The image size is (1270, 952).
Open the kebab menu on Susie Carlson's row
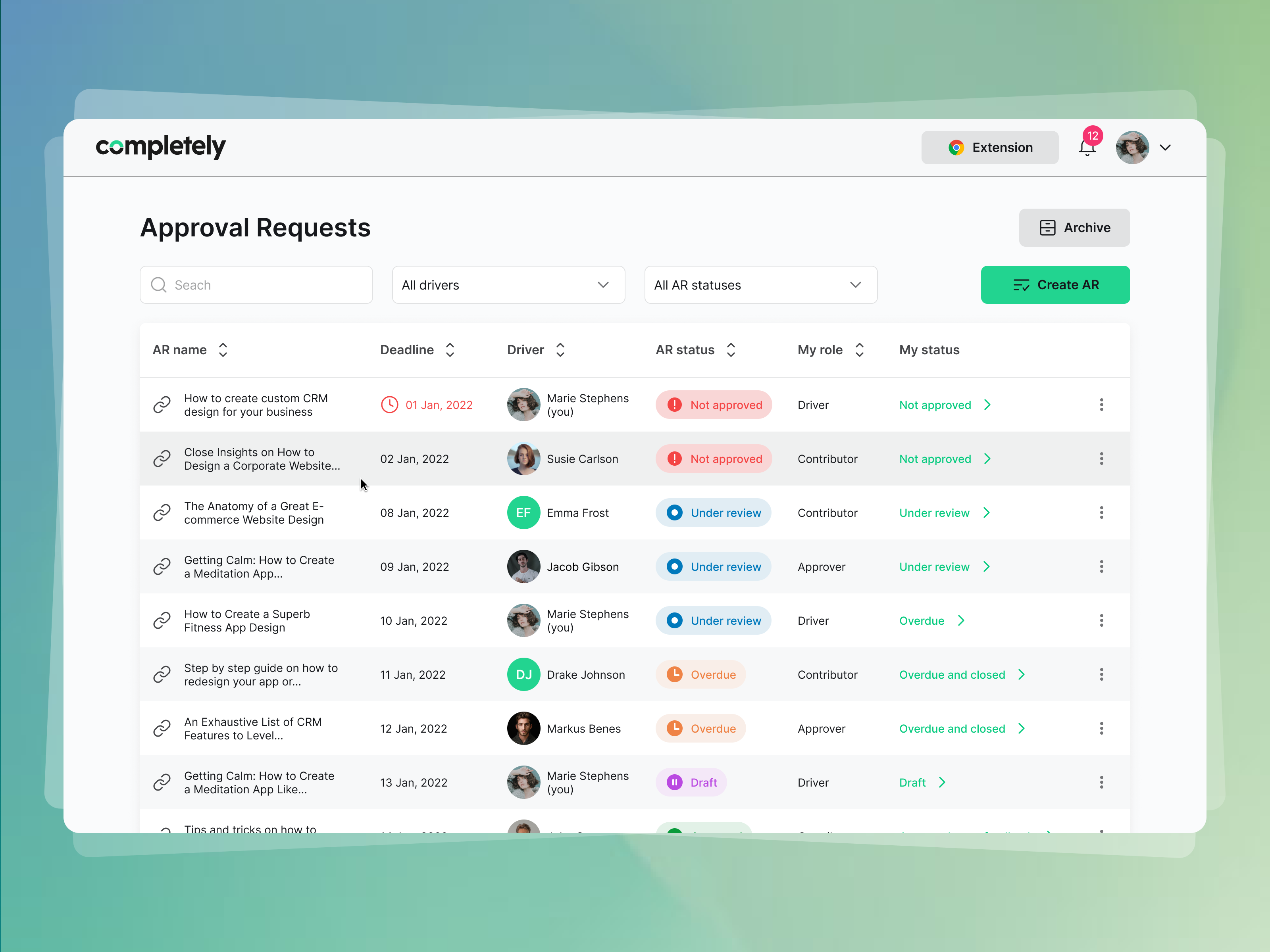[1102, 459]
